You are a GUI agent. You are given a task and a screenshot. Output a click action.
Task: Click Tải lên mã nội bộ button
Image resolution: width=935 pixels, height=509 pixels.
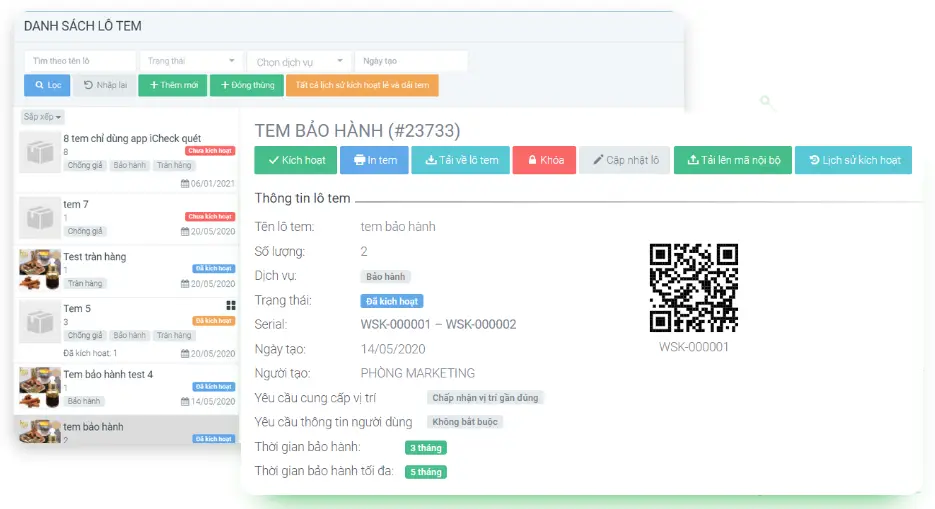coord(733,160)
